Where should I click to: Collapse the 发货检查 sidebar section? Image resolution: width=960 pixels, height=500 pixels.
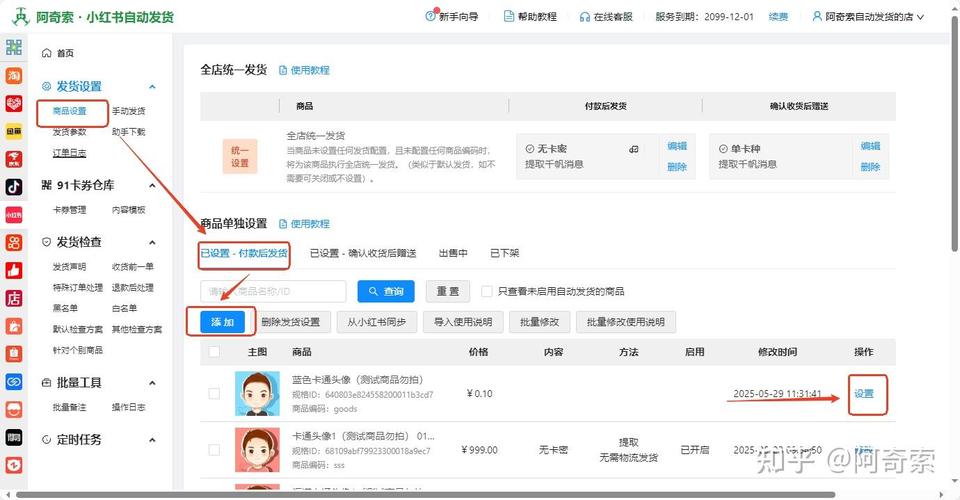152,242
